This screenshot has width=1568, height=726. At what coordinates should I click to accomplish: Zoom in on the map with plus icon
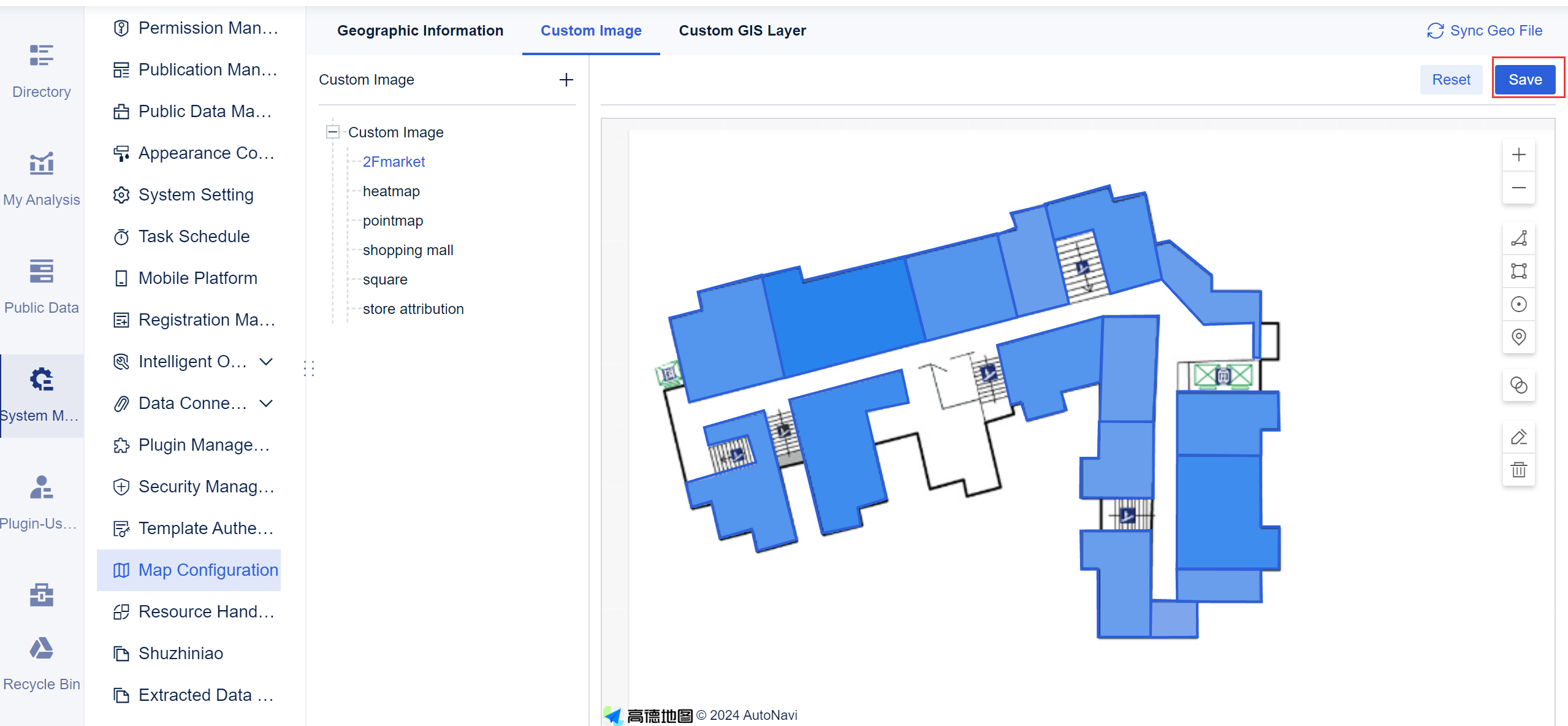tap(1518, 155)
